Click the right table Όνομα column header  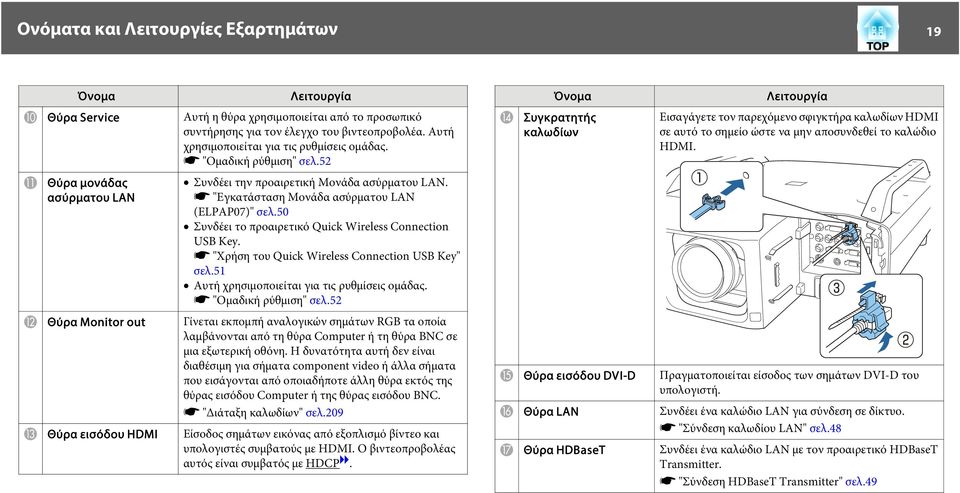tap(574, 96)
